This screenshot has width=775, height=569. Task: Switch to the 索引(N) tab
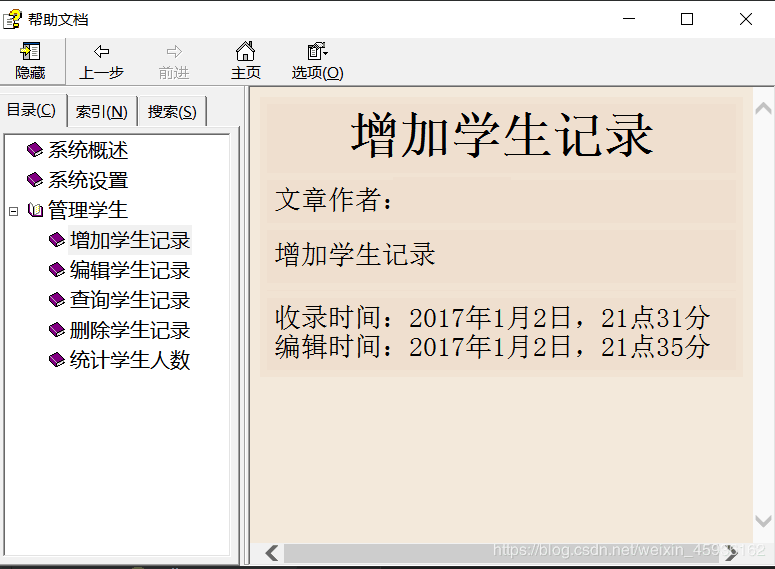pos(101,112)
